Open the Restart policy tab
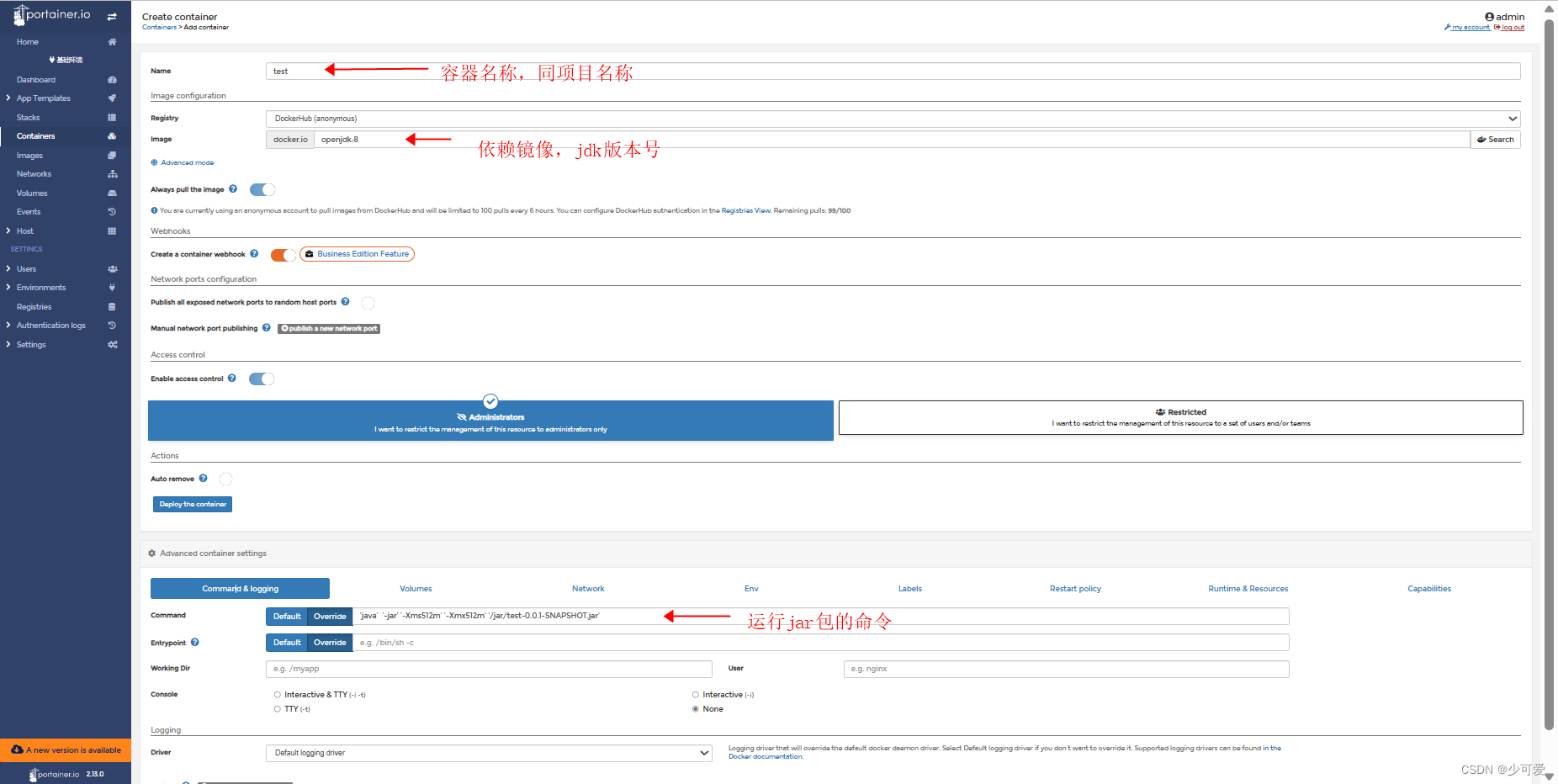 pos(1075,588)
